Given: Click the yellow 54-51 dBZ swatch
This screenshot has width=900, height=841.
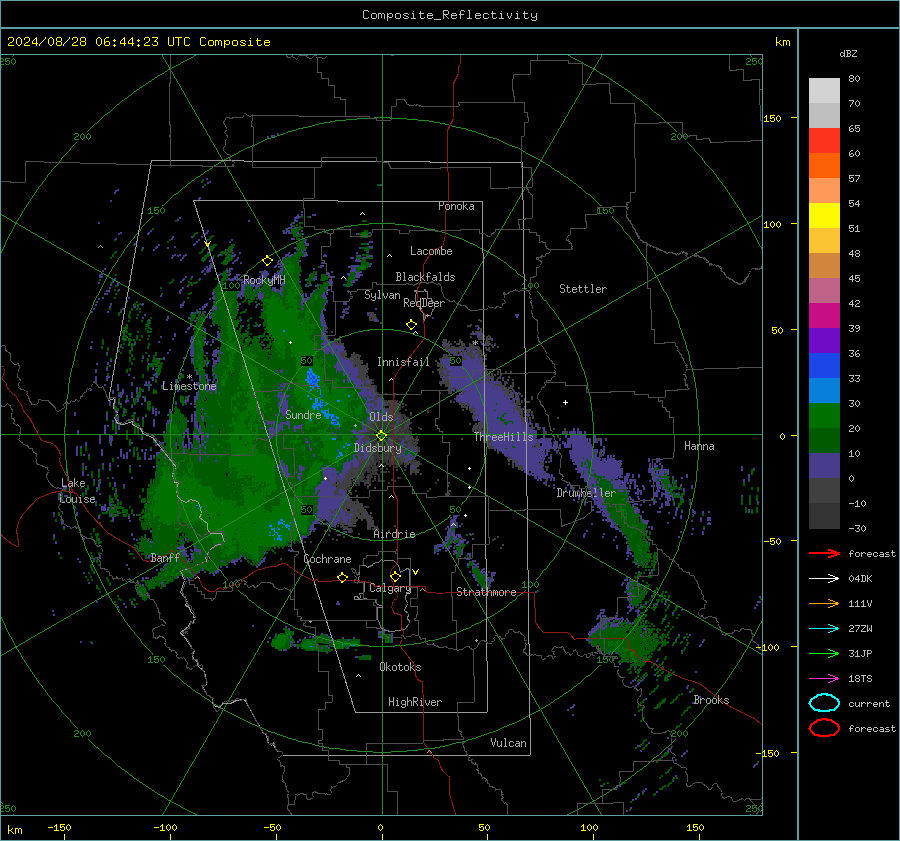Looking at the screenshot, I should tap(824, 215).
